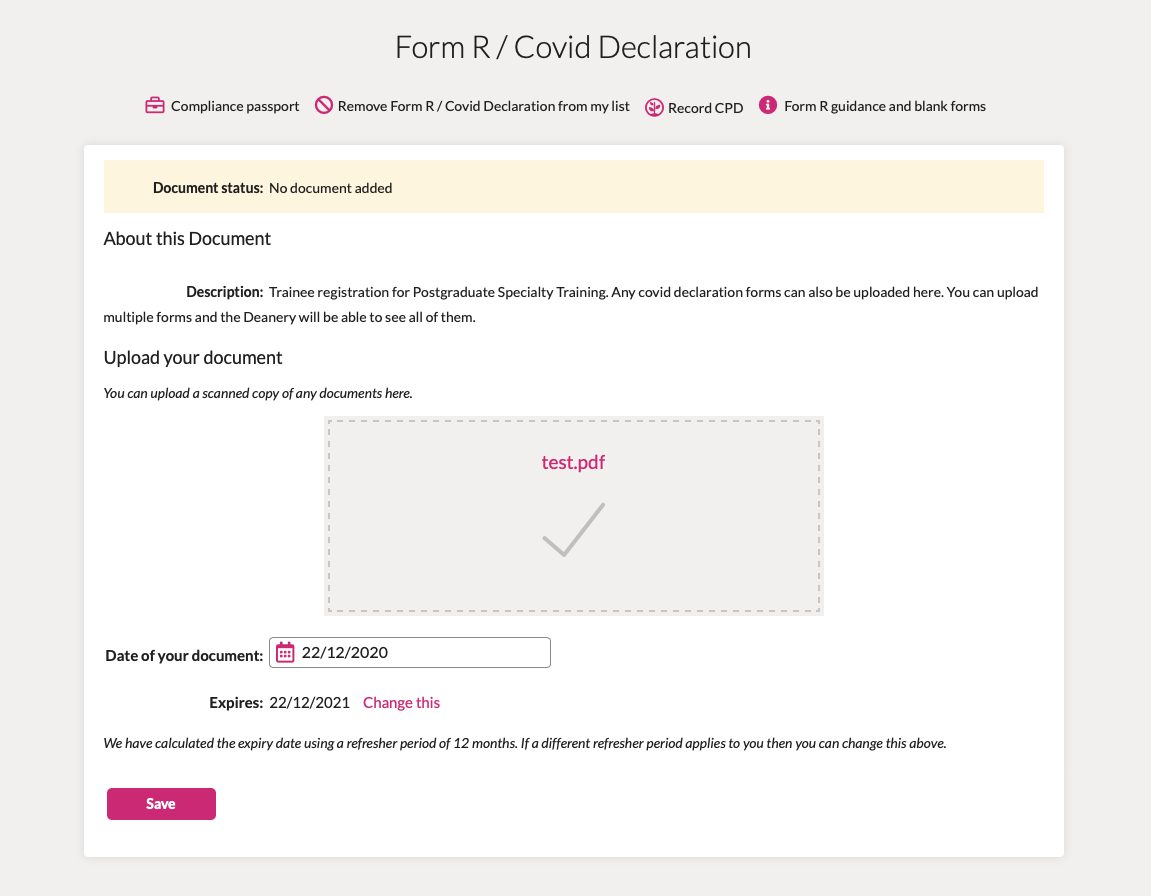The image size is (1151, 896).
Task: Click the Change this expiry link
Action: pos(402,703)
